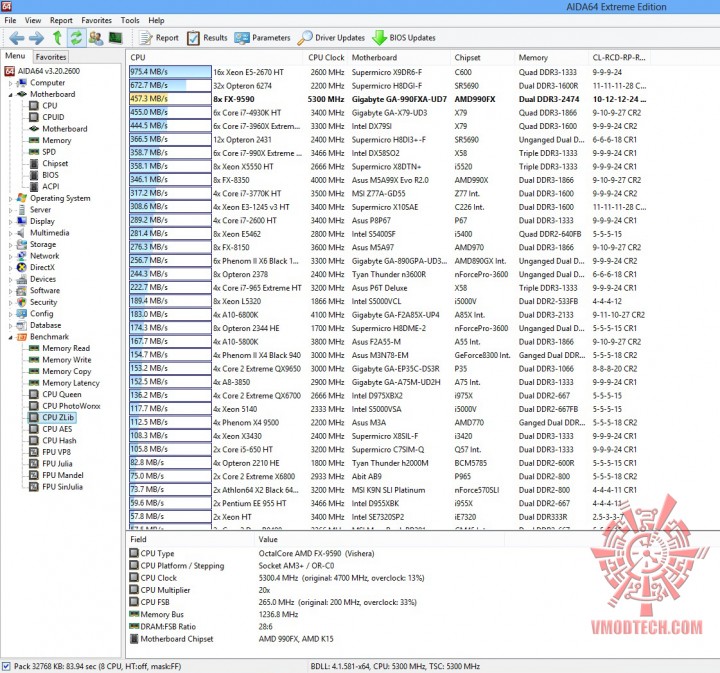
Task: Select the CPU Clock field row
Action: pos(277,578)
